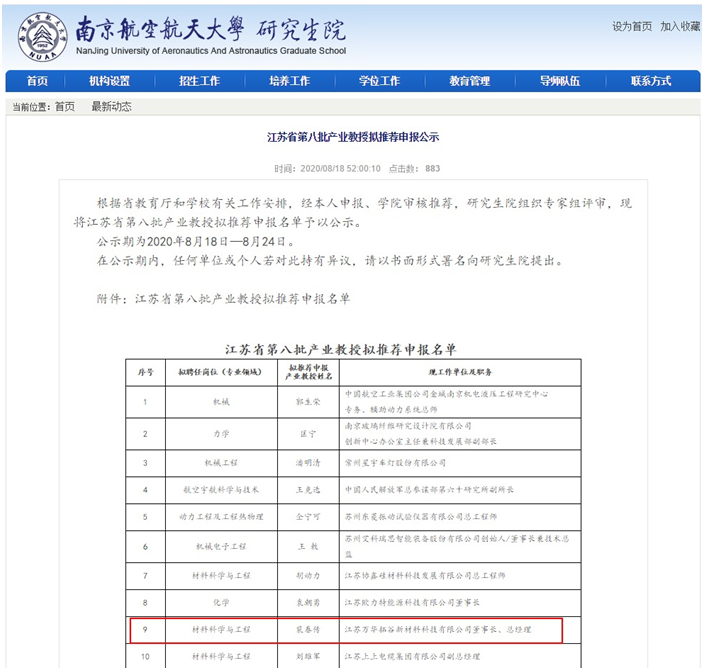Screen dimensions: 704x670
Task: Click the timestamp 2020/08/18 52:00:10
Action: pos(340,169)
